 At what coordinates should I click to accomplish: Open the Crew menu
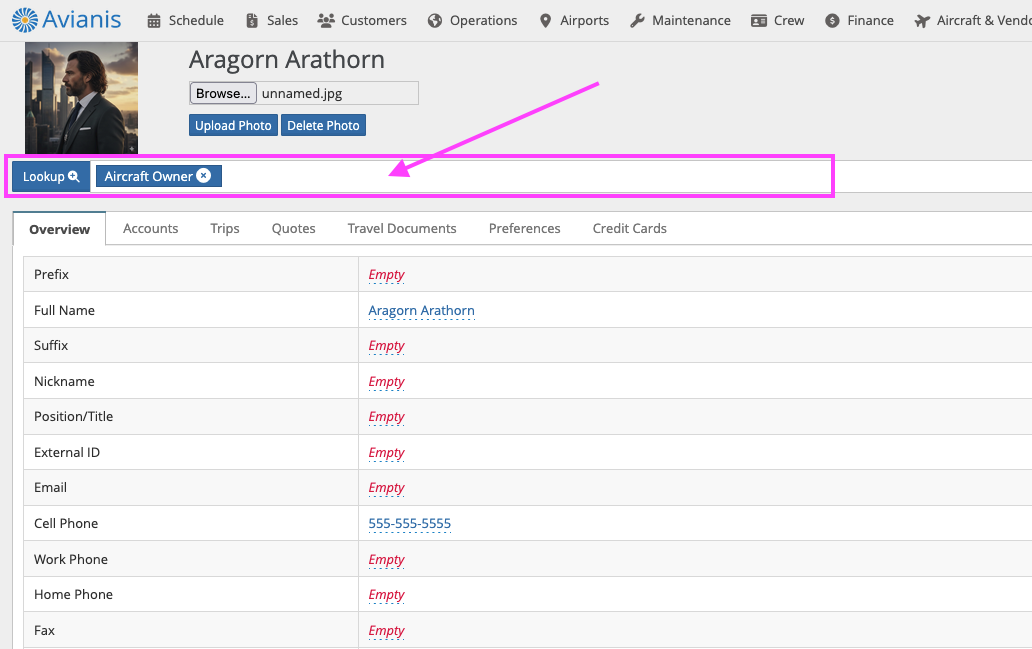[777, 20]
